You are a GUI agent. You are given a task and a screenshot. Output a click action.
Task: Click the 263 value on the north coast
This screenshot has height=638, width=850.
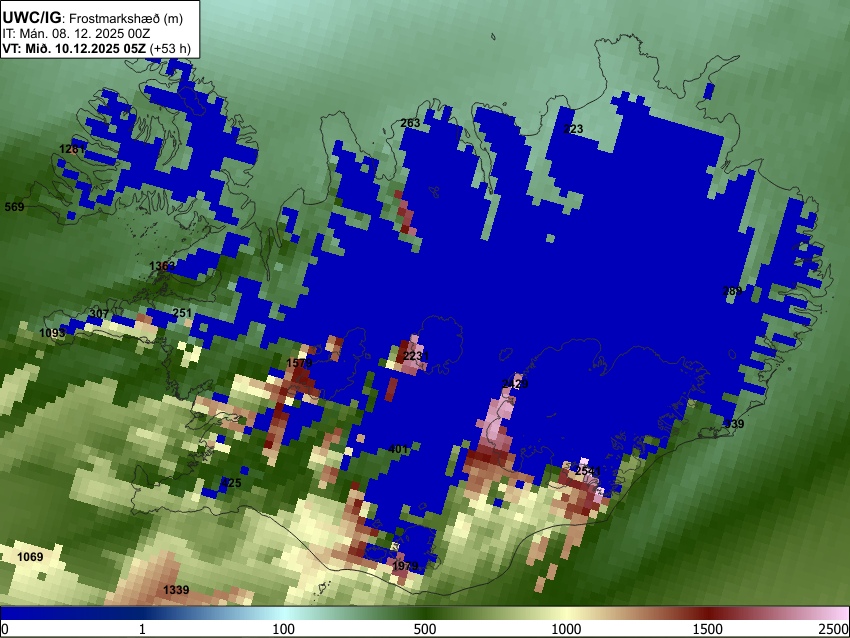(410, 123)
